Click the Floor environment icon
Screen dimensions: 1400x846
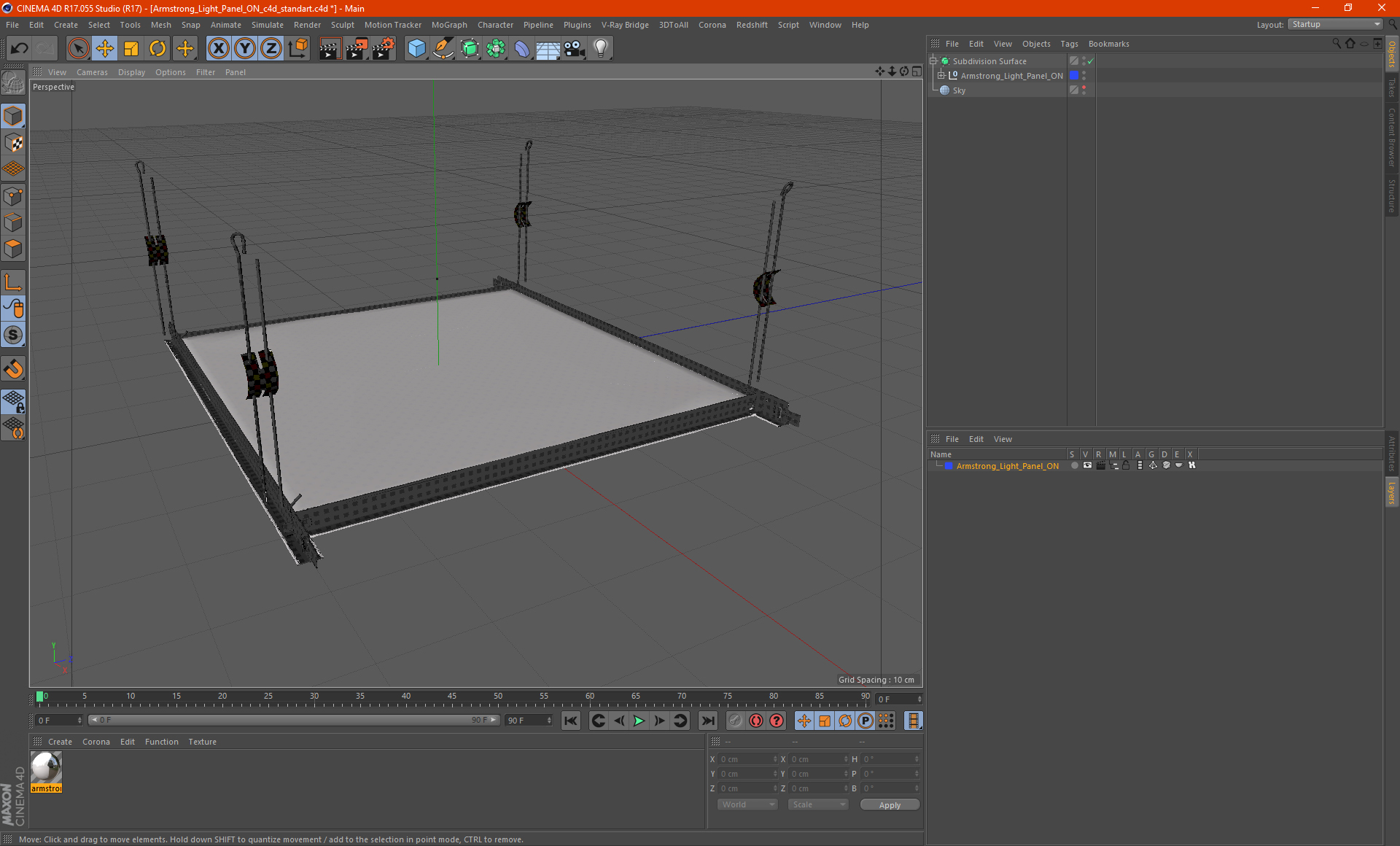coord(548,49)
